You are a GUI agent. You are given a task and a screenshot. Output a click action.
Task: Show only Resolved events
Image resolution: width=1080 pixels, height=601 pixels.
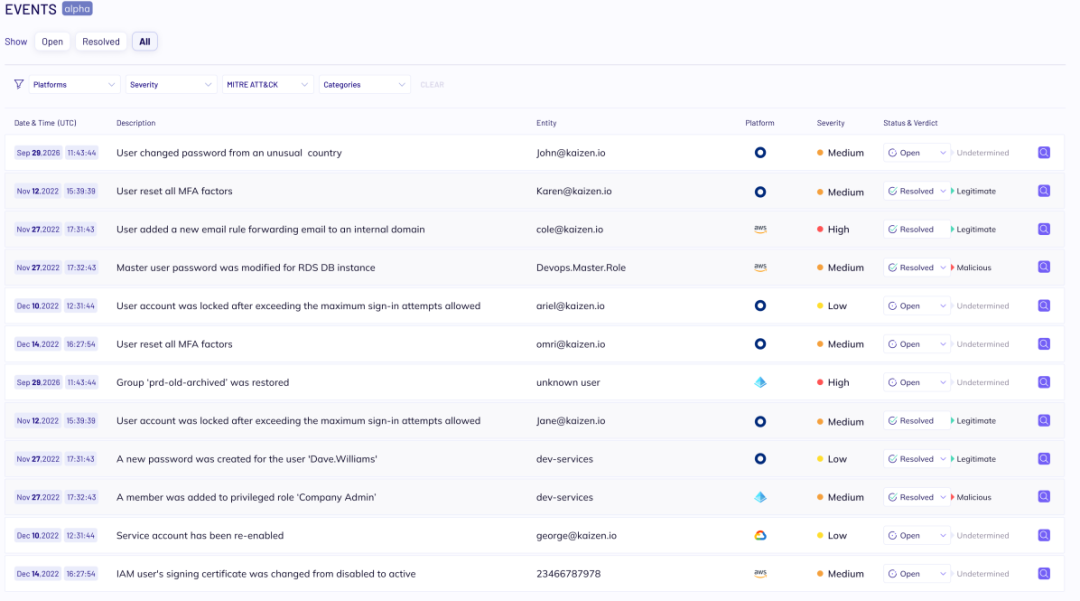tap(101, 42)
